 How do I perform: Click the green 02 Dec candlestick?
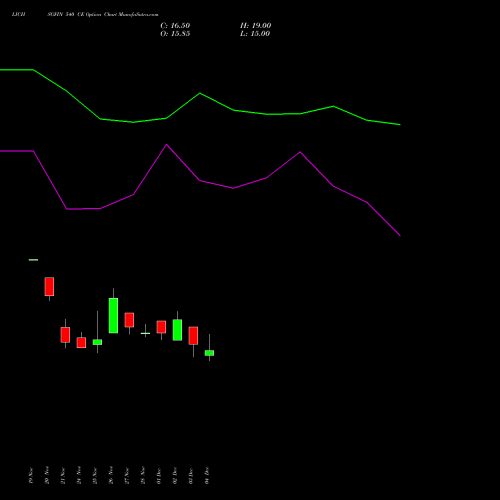pyautogui.click(x=177, y=330)
